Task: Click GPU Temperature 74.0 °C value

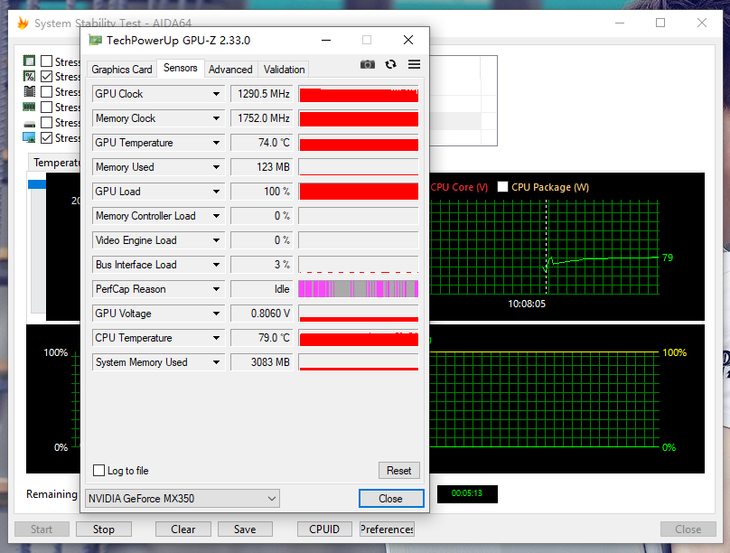Action: pos(262,142)
